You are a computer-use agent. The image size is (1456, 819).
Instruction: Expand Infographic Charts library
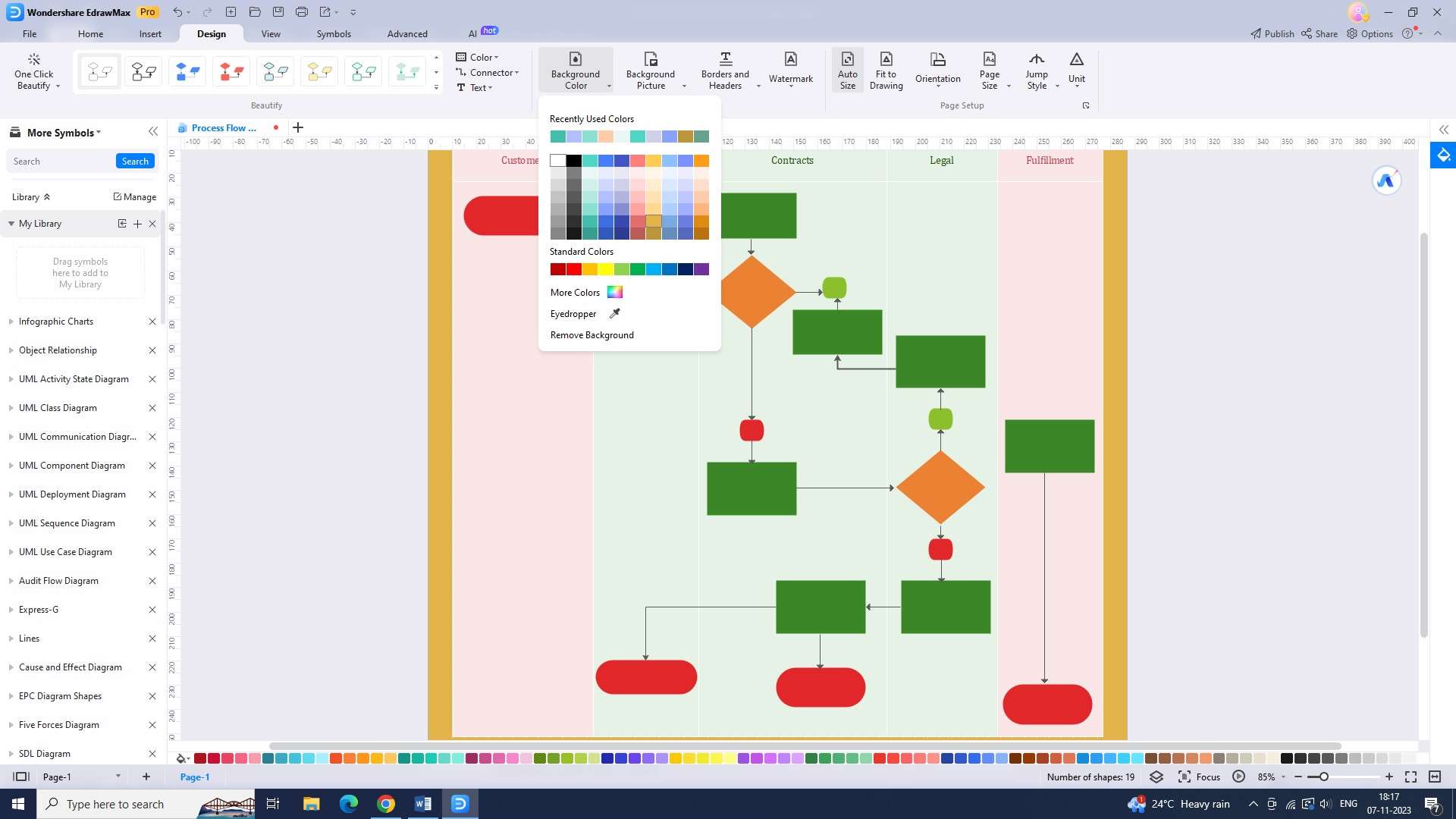pos(11,322)
